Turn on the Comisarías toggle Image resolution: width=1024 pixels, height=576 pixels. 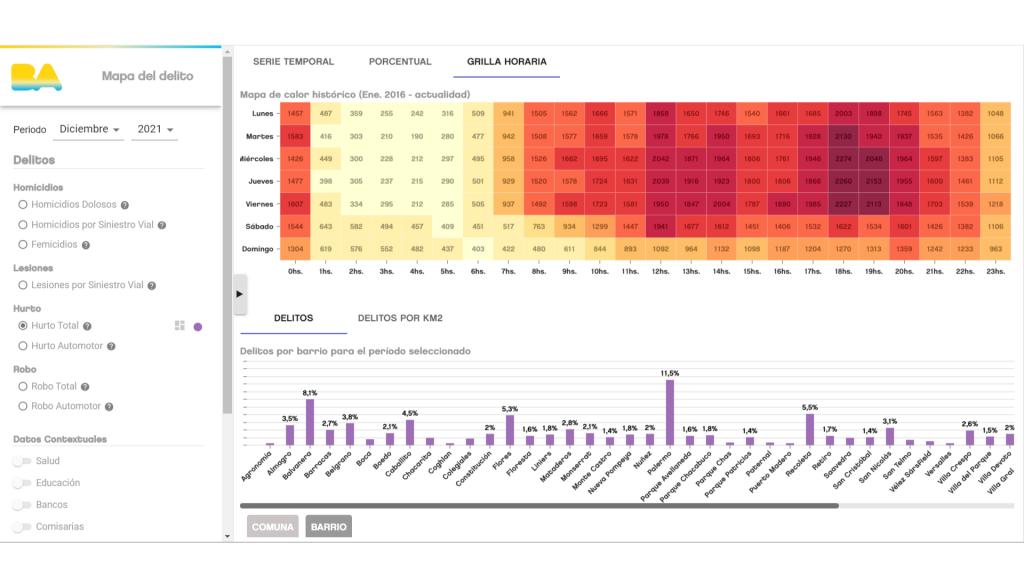pyautogui.click(x=21, y=527)
